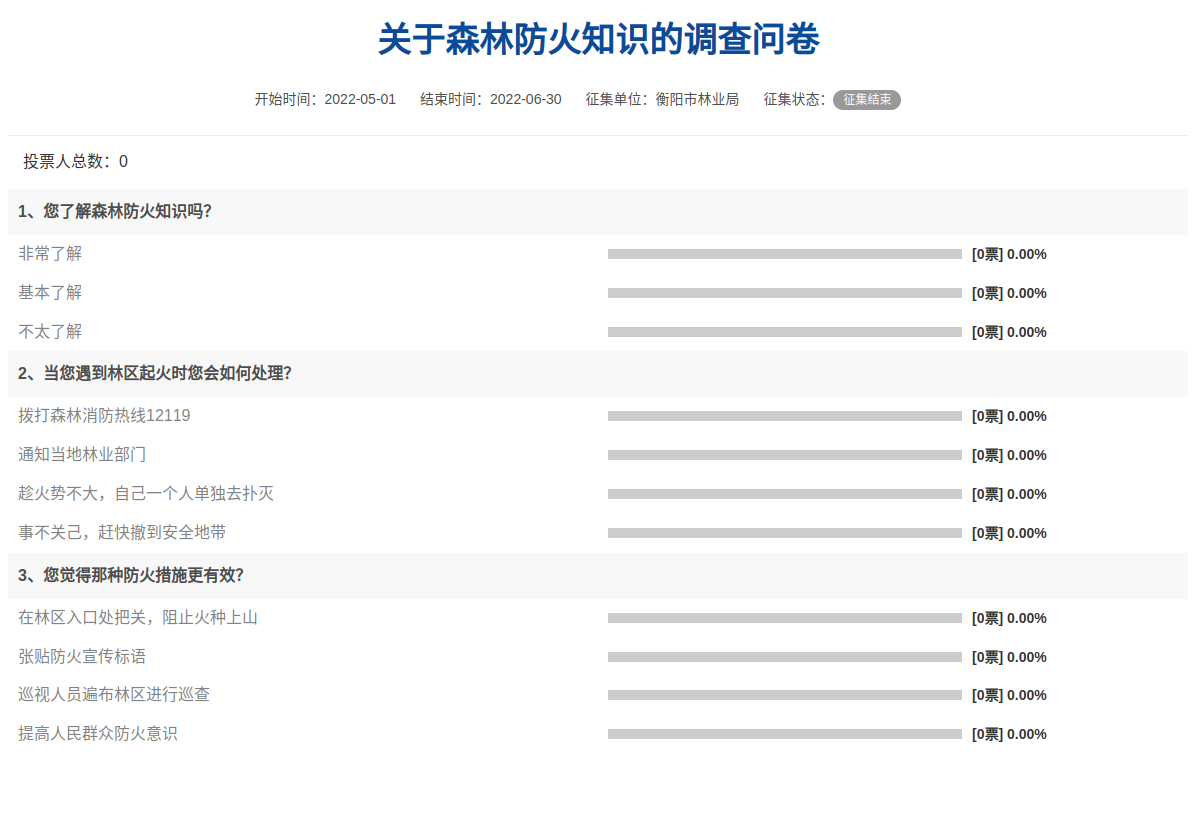Click the vote count beside 提高人民群众防火意识

[x=987, y=734]
